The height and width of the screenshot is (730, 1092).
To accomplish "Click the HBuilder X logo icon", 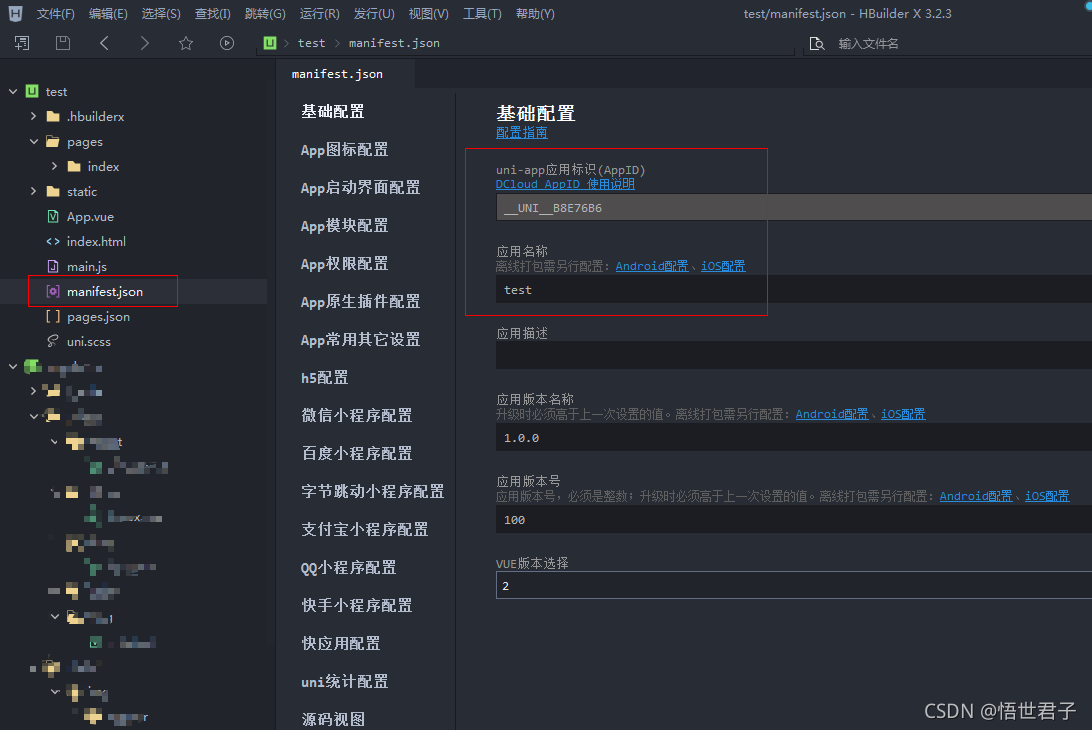I will point(15,13).
